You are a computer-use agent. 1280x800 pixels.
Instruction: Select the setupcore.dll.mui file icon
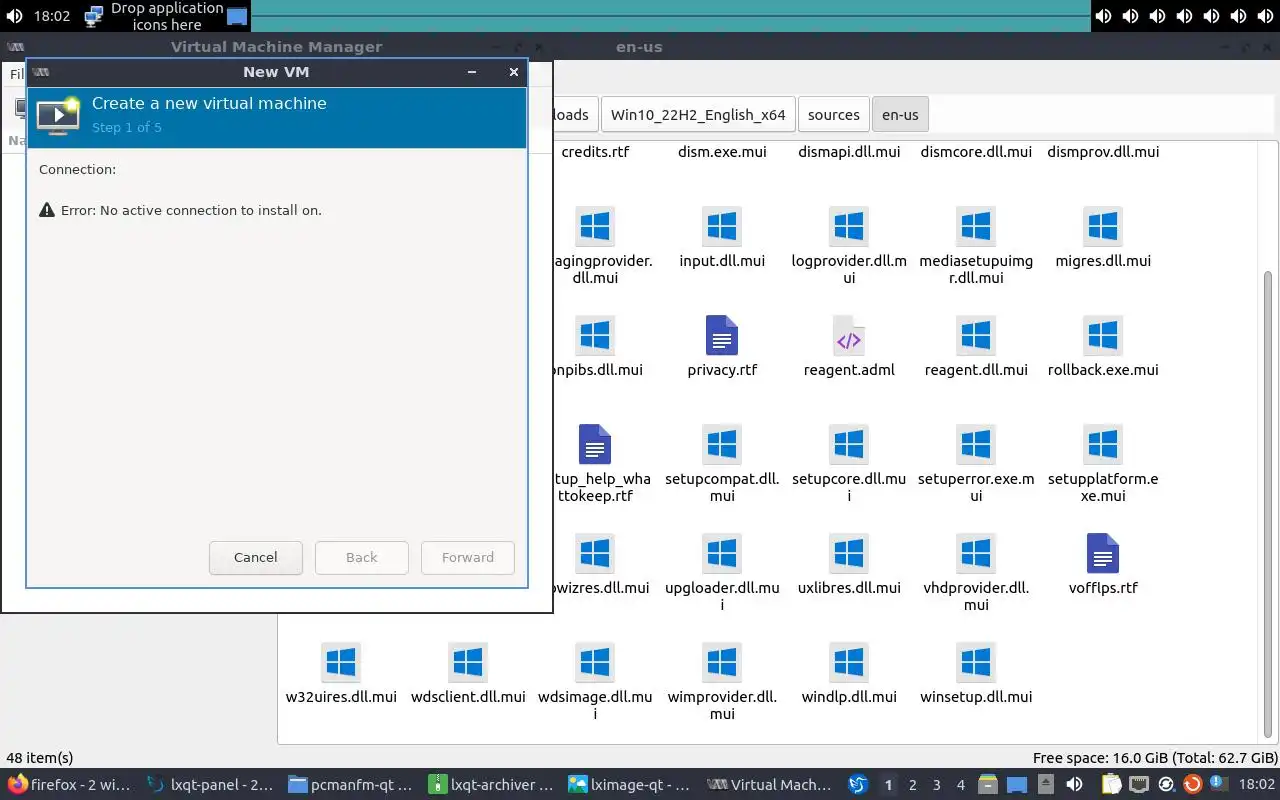tap(849, 445)
